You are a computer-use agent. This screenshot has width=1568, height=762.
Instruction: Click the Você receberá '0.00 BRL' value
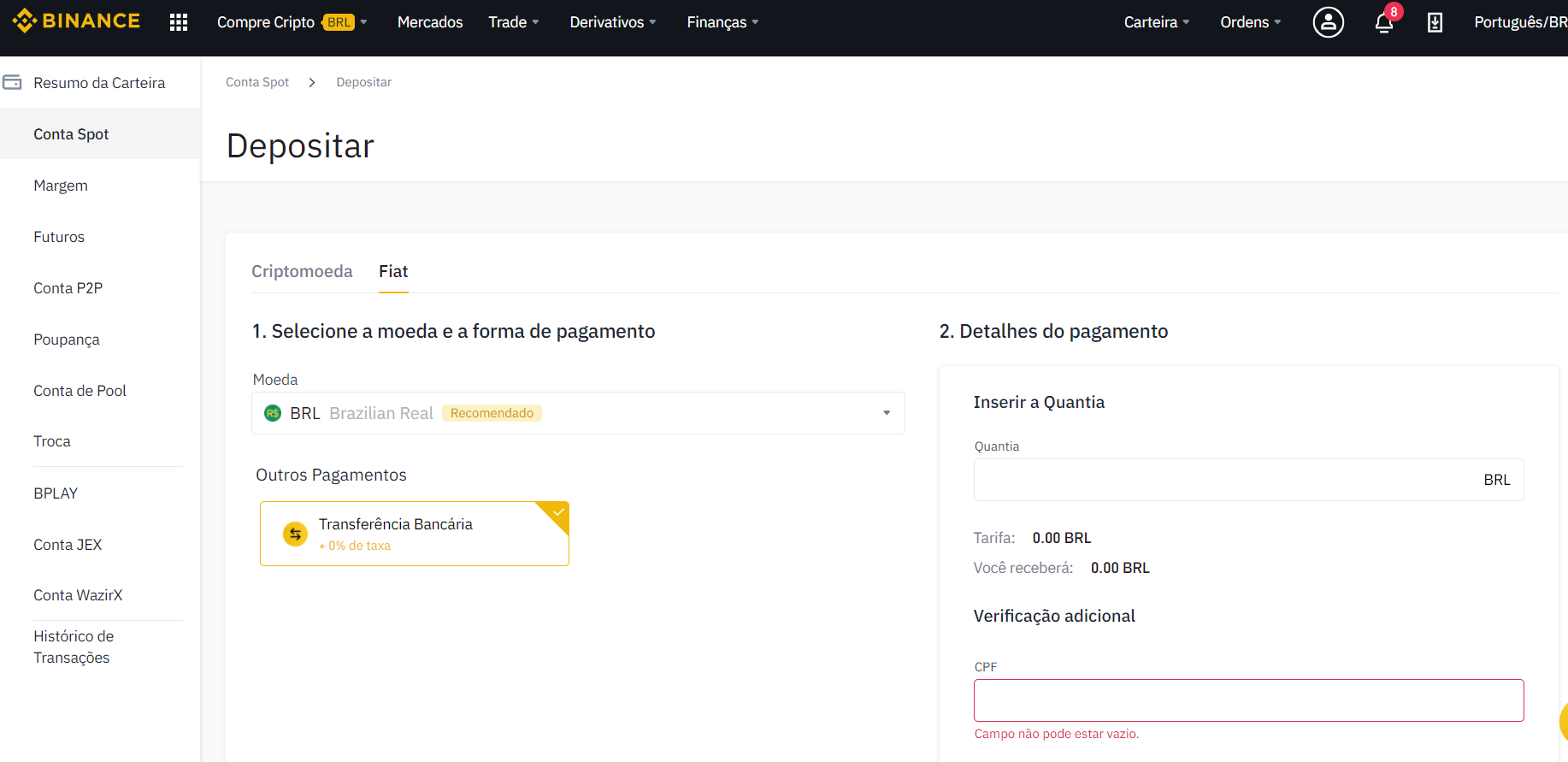click(1120, 568)
